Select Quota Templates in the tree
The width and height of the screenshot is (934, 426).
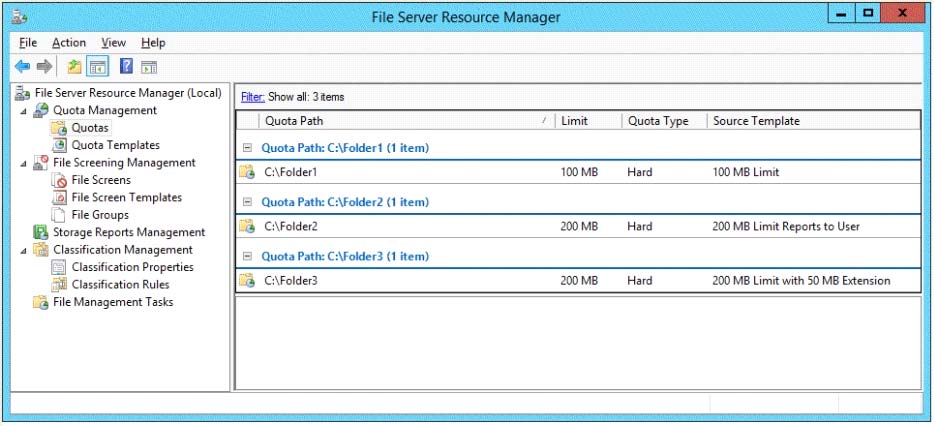point(116,145)
